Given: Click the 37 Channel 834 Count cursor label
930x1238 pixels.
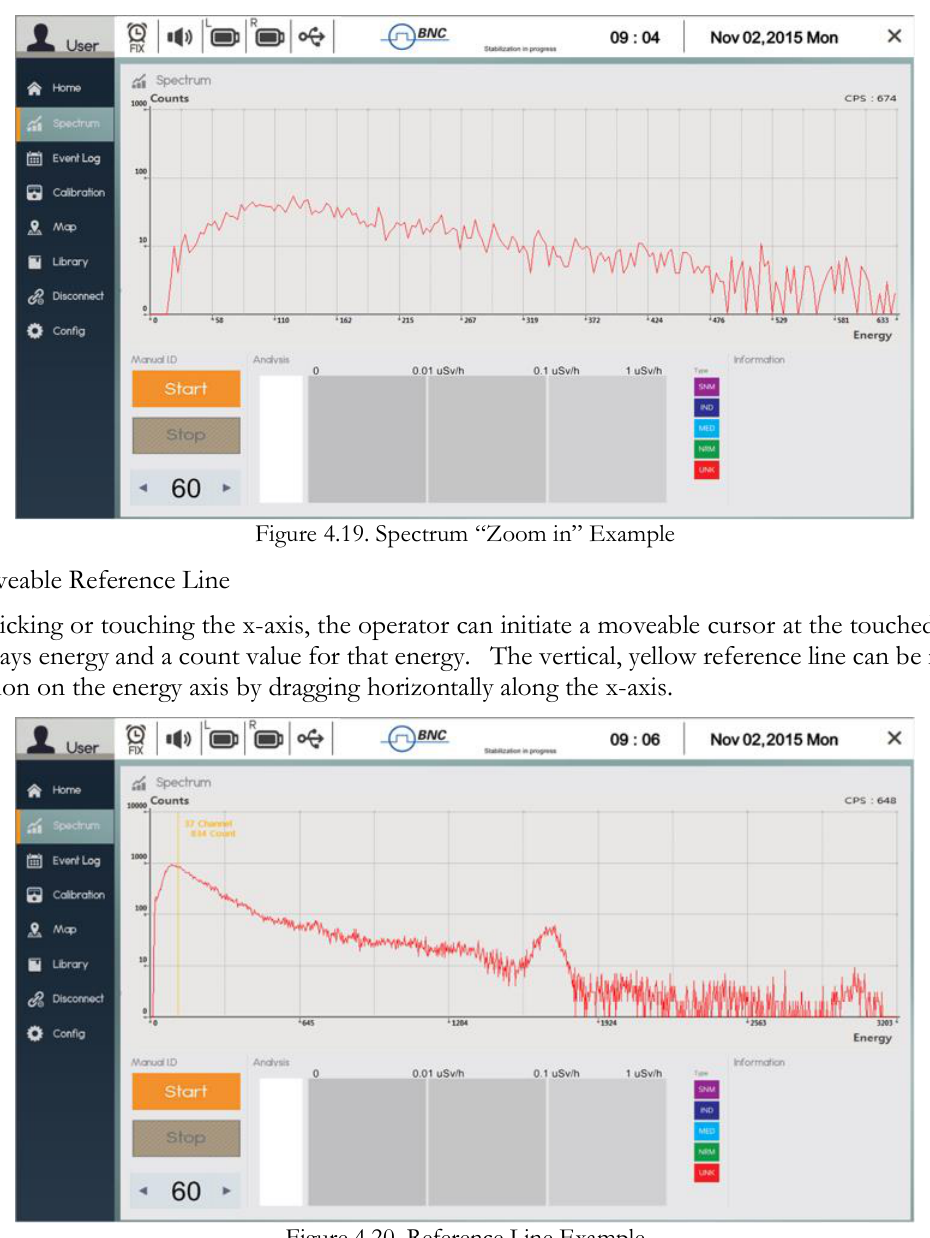Looking at the screenshot, I should pyautogui.click(x=209, y=828).
